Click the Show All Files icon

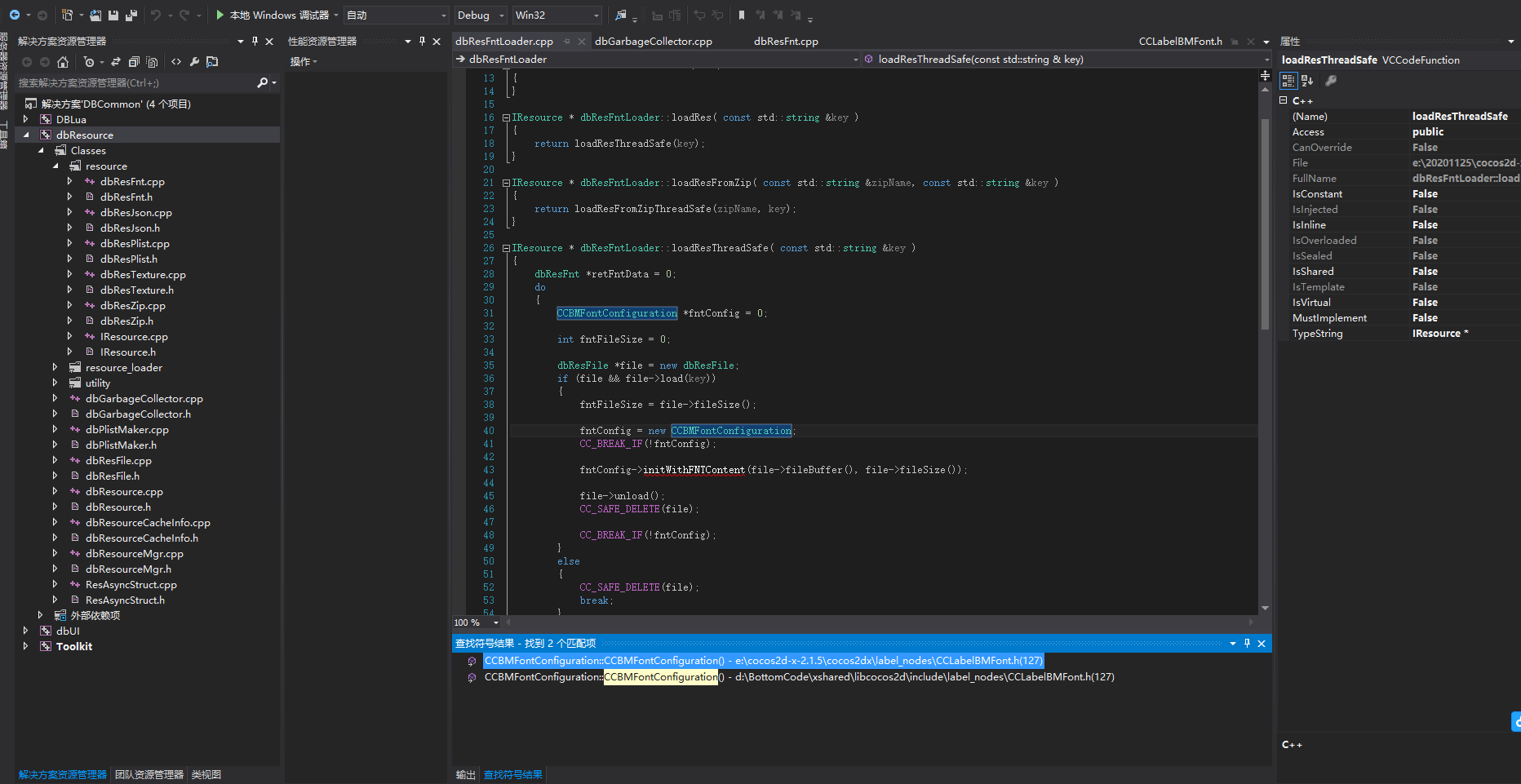(152, 62)
